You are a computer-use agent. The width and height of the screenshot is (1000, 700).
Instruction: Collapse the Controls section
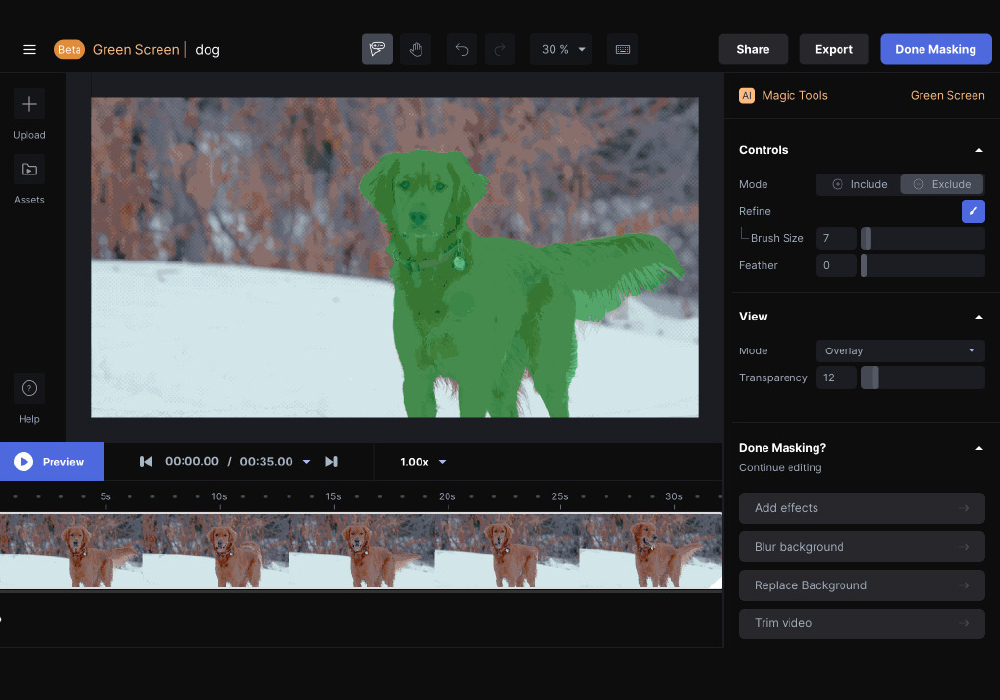coord(978,150)
